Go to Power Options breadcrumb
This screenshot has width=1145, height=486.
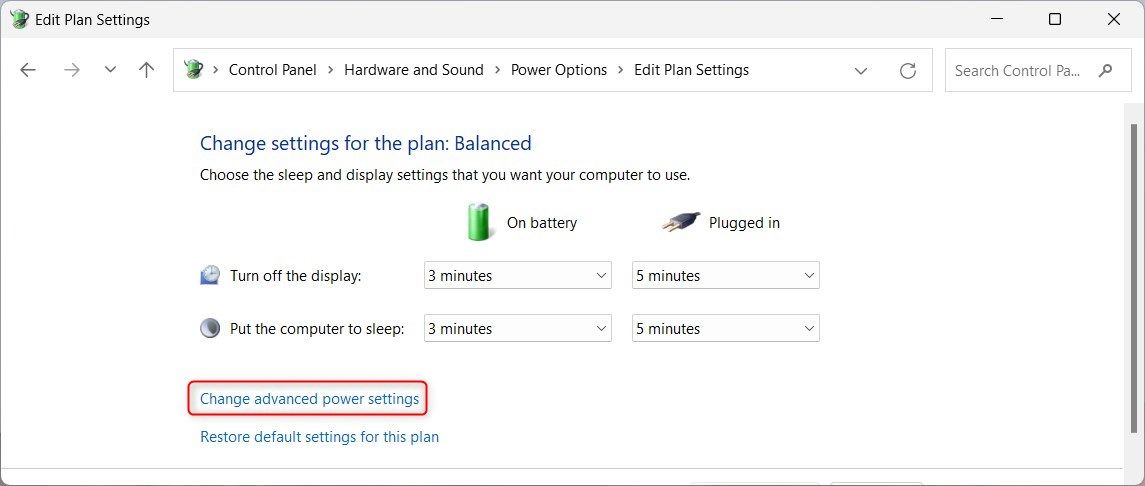pos(559,70)
